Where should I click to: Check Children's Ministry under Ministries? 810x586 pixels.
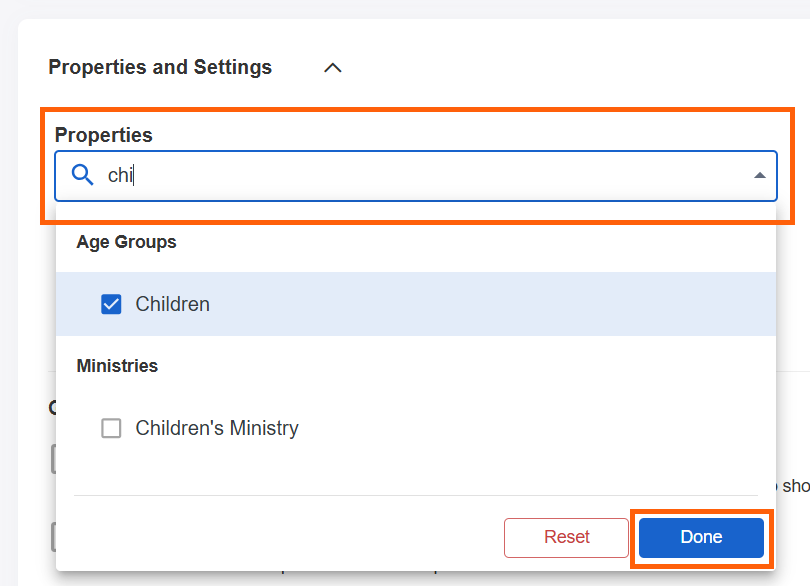[111, 428]
